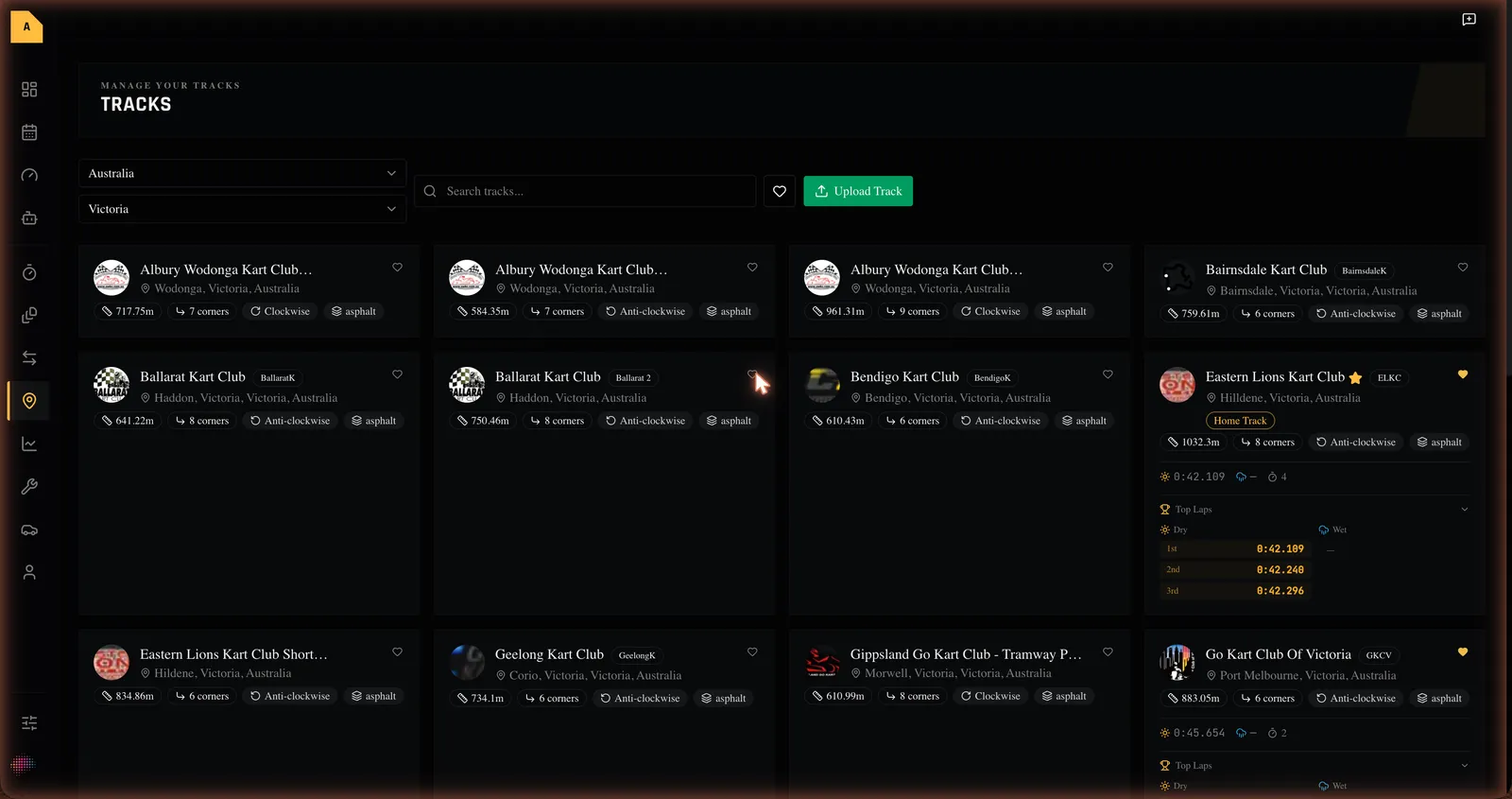The image size is (1512, 799).
Task: Open the swap arrows icon in sidebar
Action: (x=29, y=357)
